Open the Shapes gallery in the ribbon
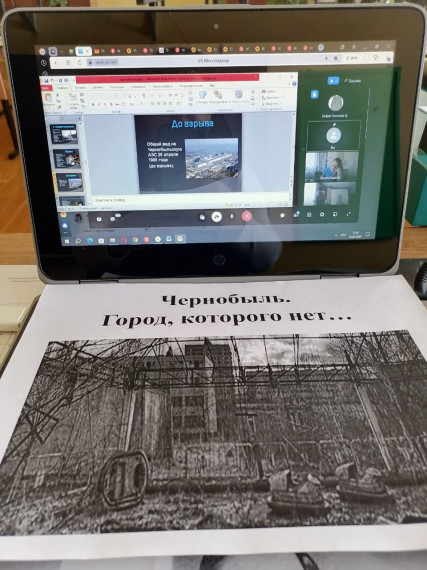This screenshot has width=427, height=570. [203, 98]
